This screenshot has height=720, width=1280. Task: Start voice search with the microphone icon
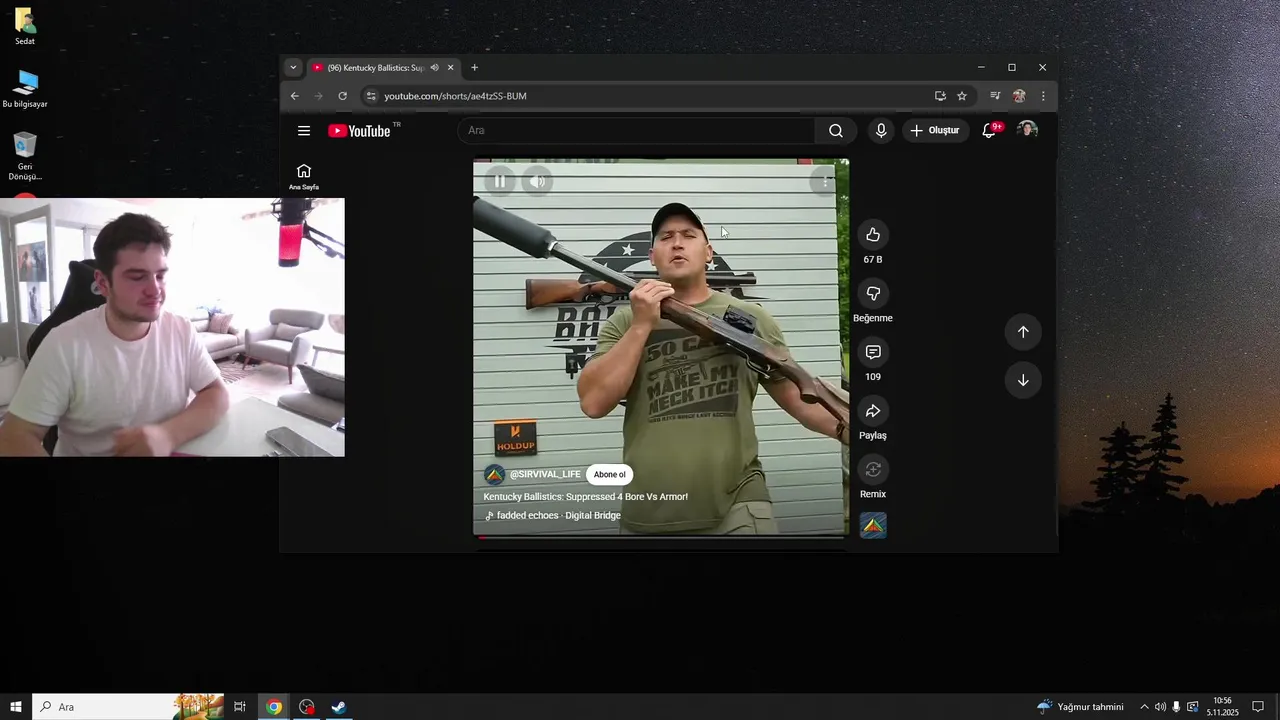pos(881,130)
